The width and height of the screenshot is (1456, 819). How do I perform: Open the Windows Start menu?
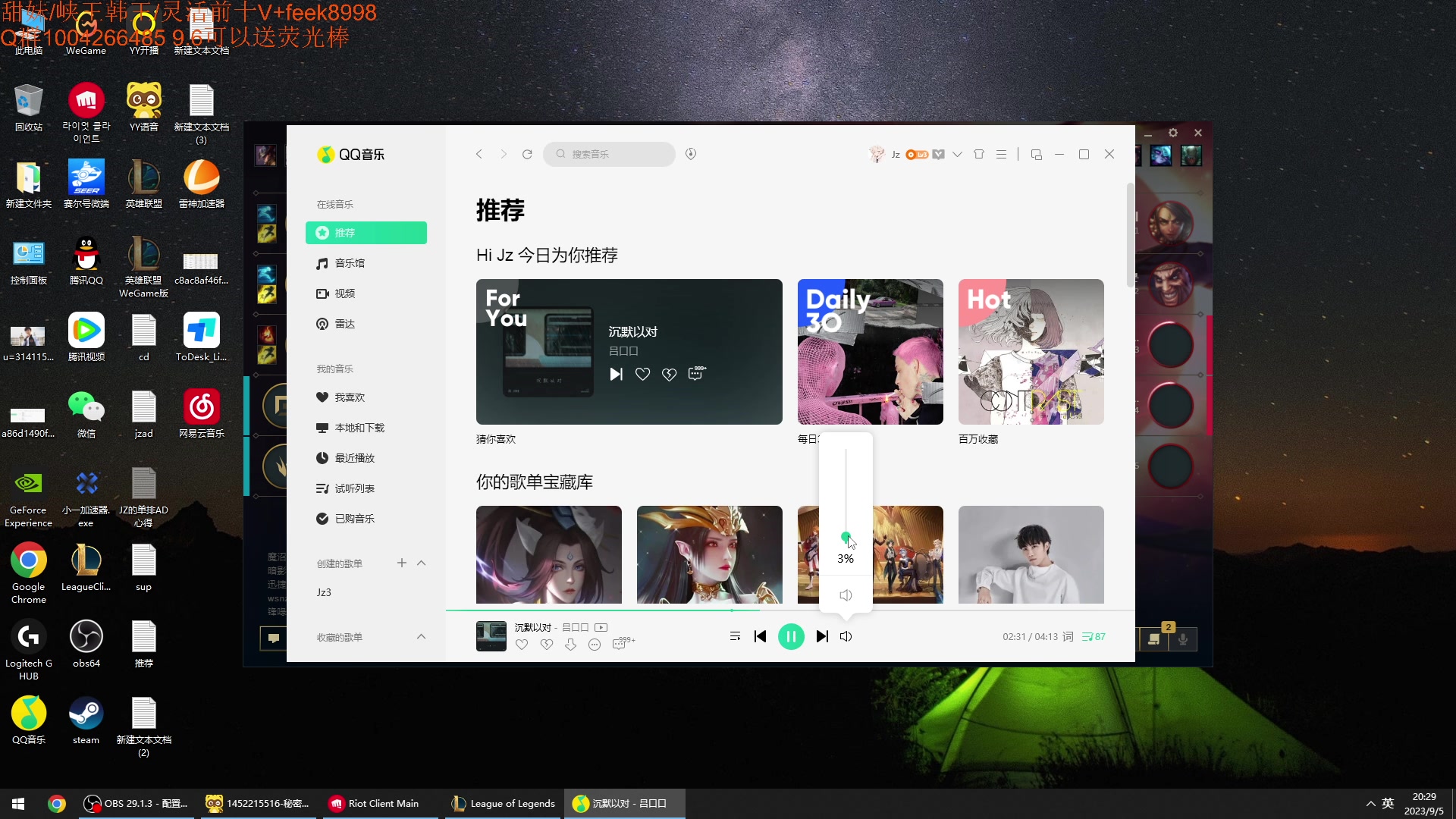18,804
